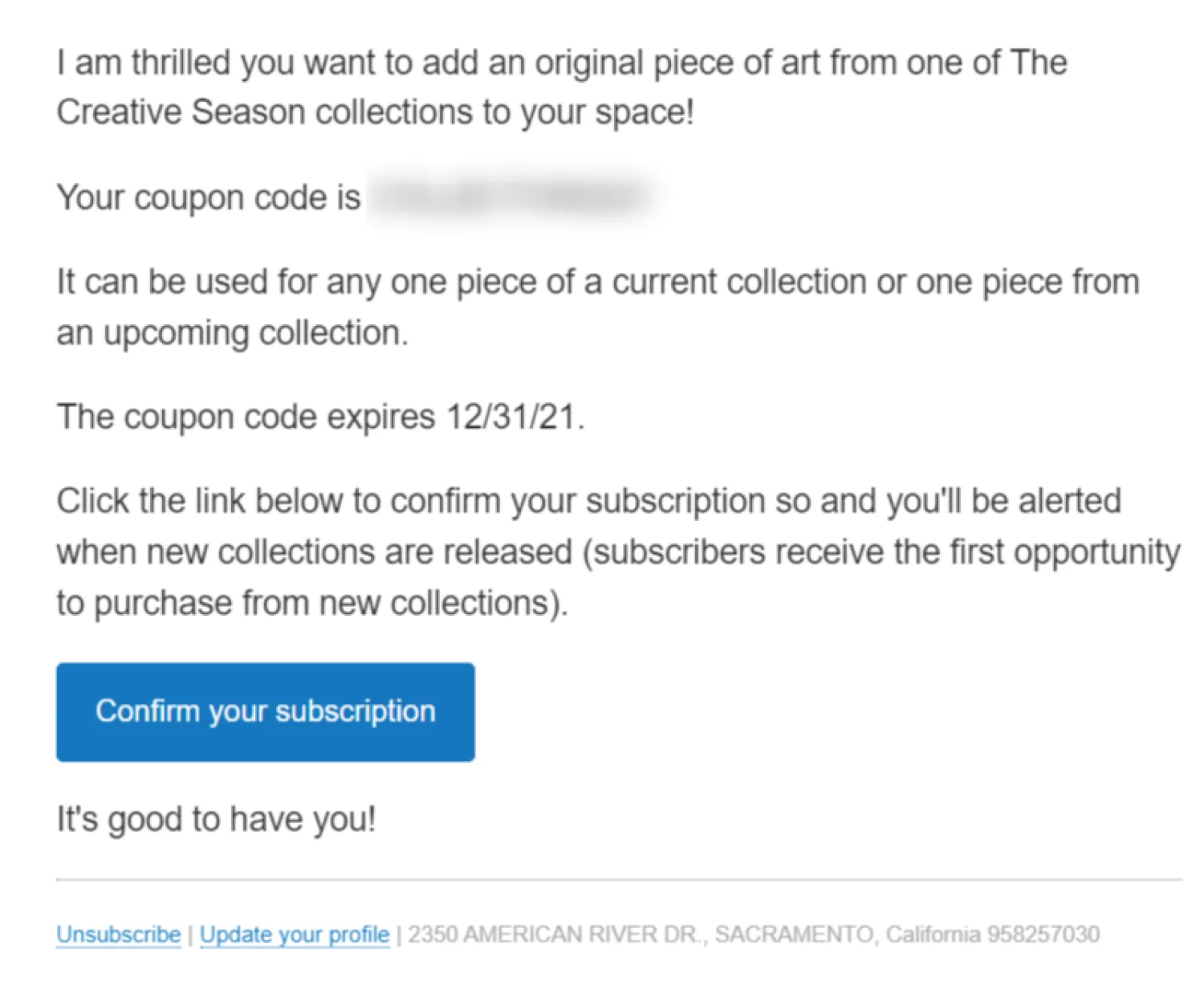Click 'The coupon code expires' text
This screenshot has height=997, width=1204.
click(x=246, y=417)
